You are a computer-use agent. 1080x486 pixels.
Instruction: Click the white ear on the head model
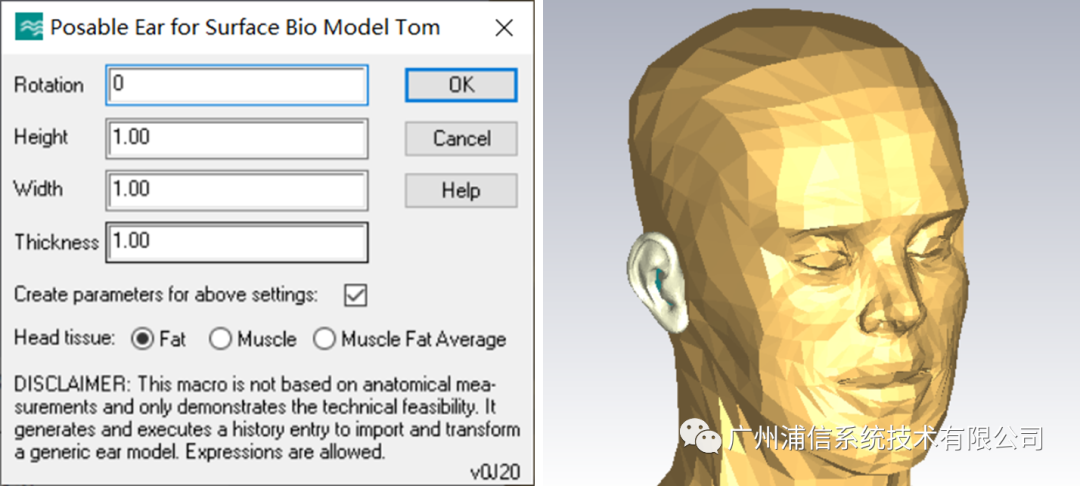(656, 282)
